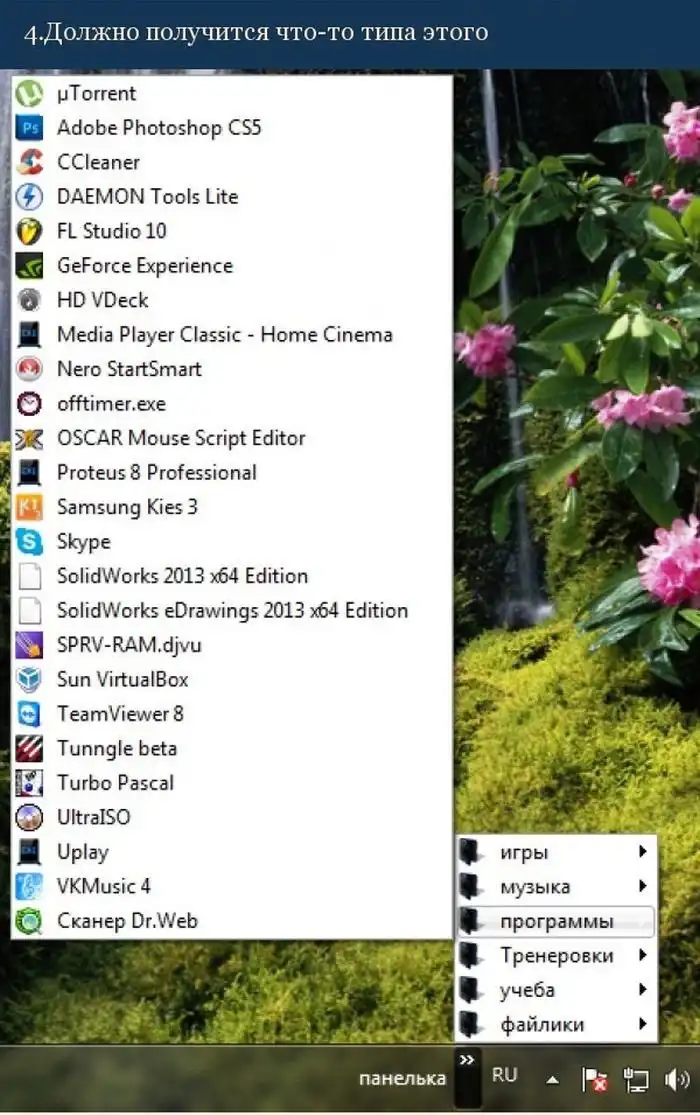
Task: Click the панелька toolbar double chevron
Action: (466, 1059)
